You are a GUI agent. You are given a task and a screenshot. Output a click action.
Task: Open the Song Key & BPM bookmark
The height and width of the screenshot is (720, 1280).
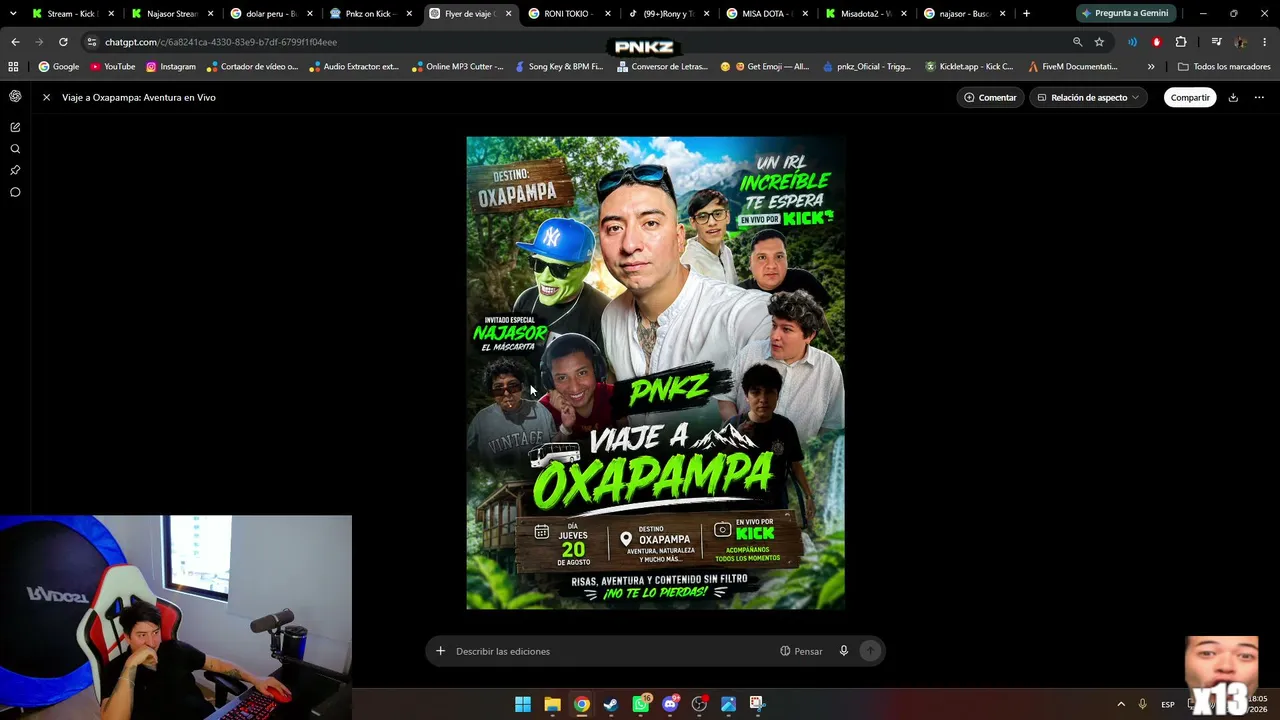point(559,67)
